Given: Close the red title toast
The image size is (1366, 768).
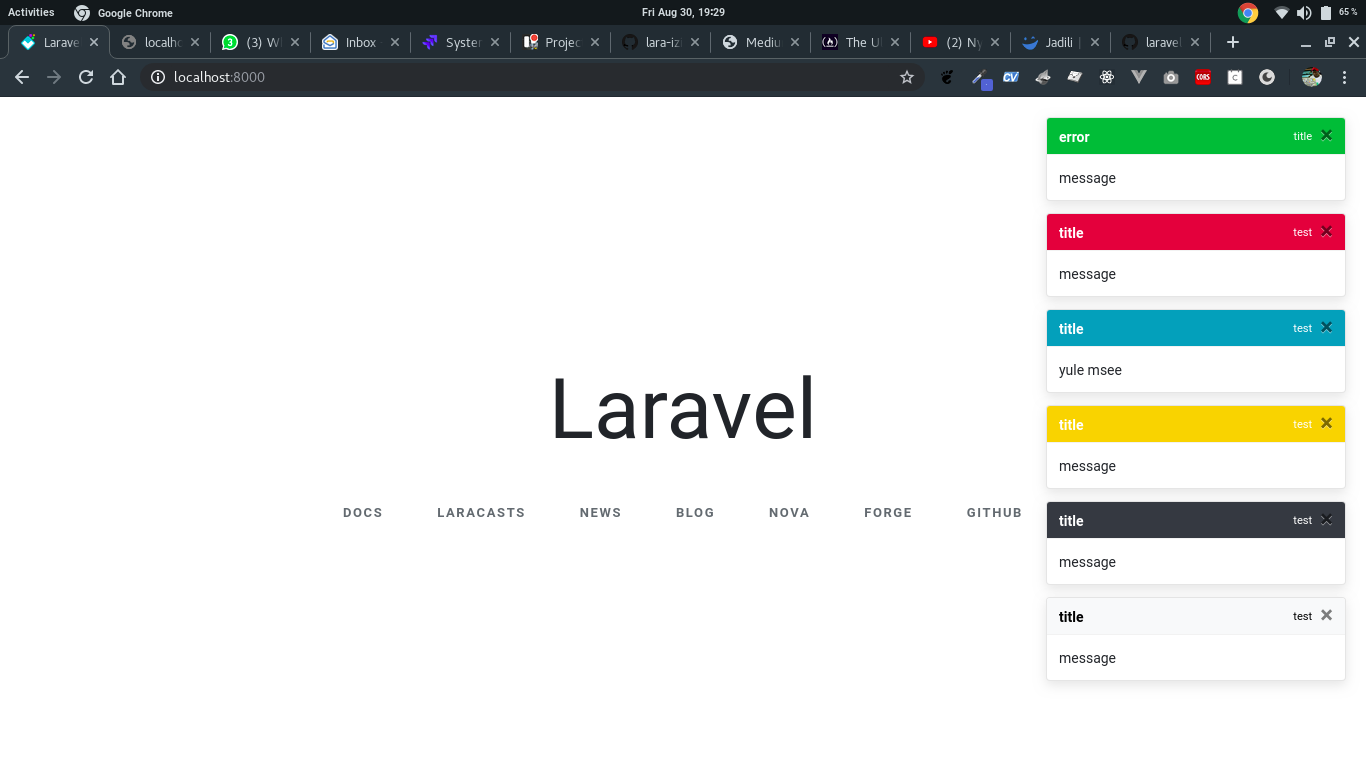Looking at the screenshot, I should pyautogui.click(x=1326, y=232).
